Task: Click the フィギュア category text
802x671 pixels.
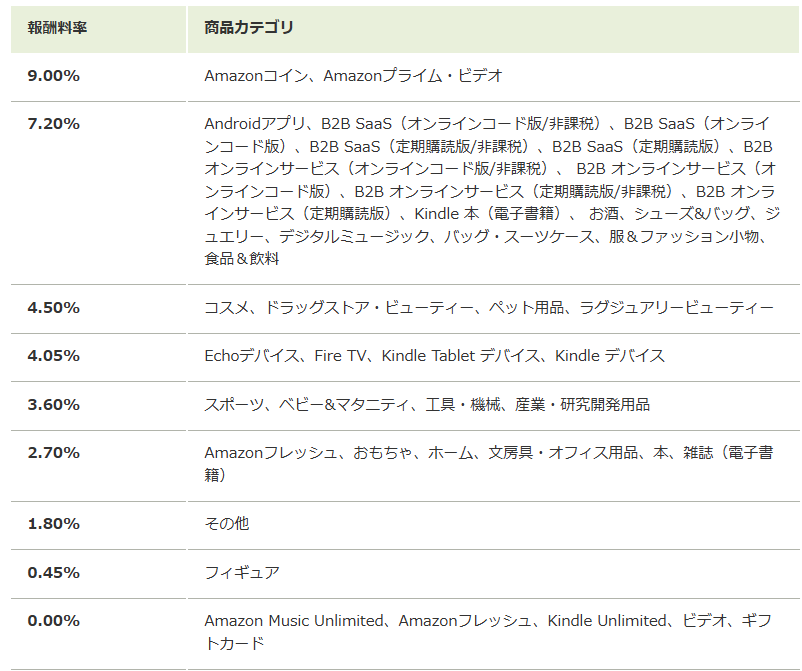Action: coord(242,573)
